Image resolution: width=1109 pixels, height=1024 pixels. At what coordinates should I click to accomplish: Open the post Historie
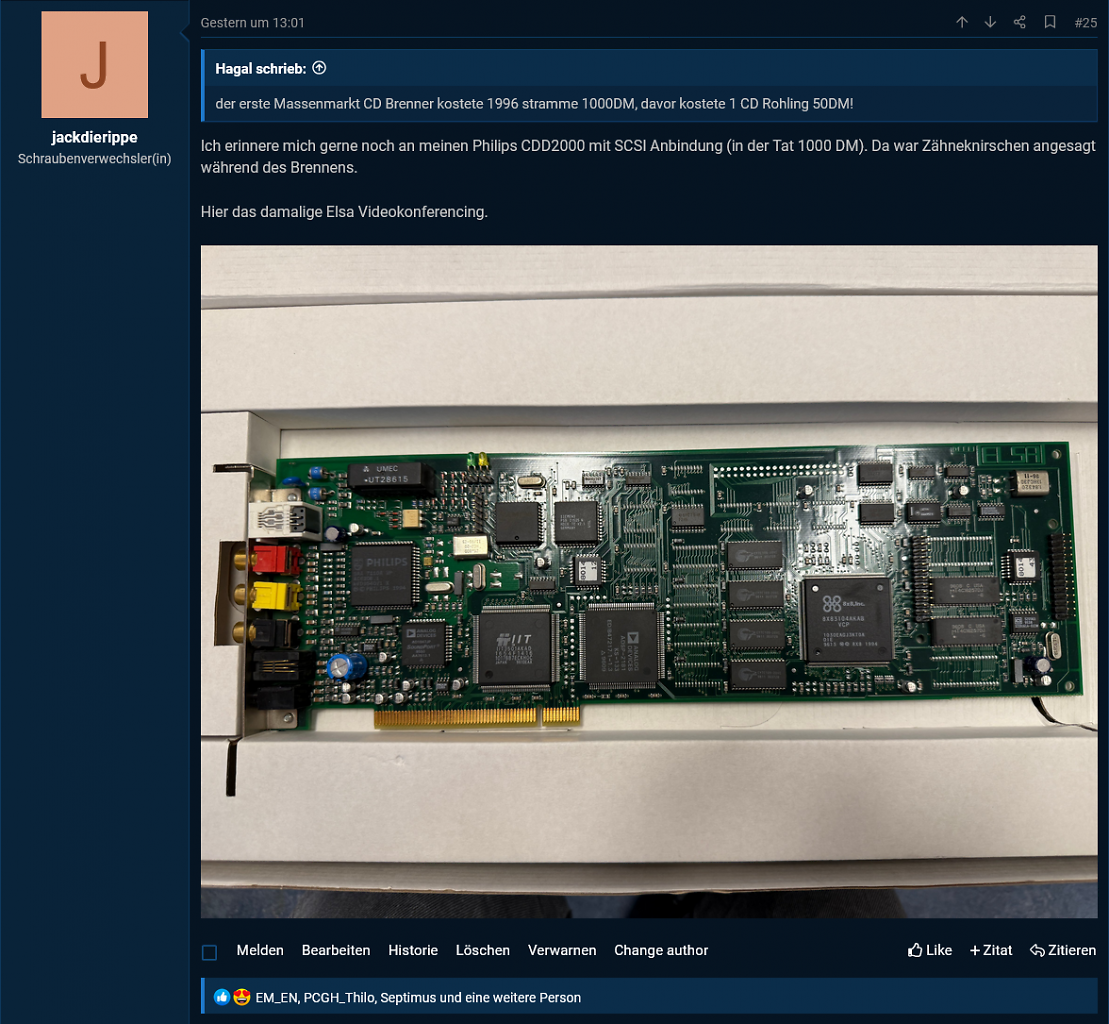[x=413, y=950]
